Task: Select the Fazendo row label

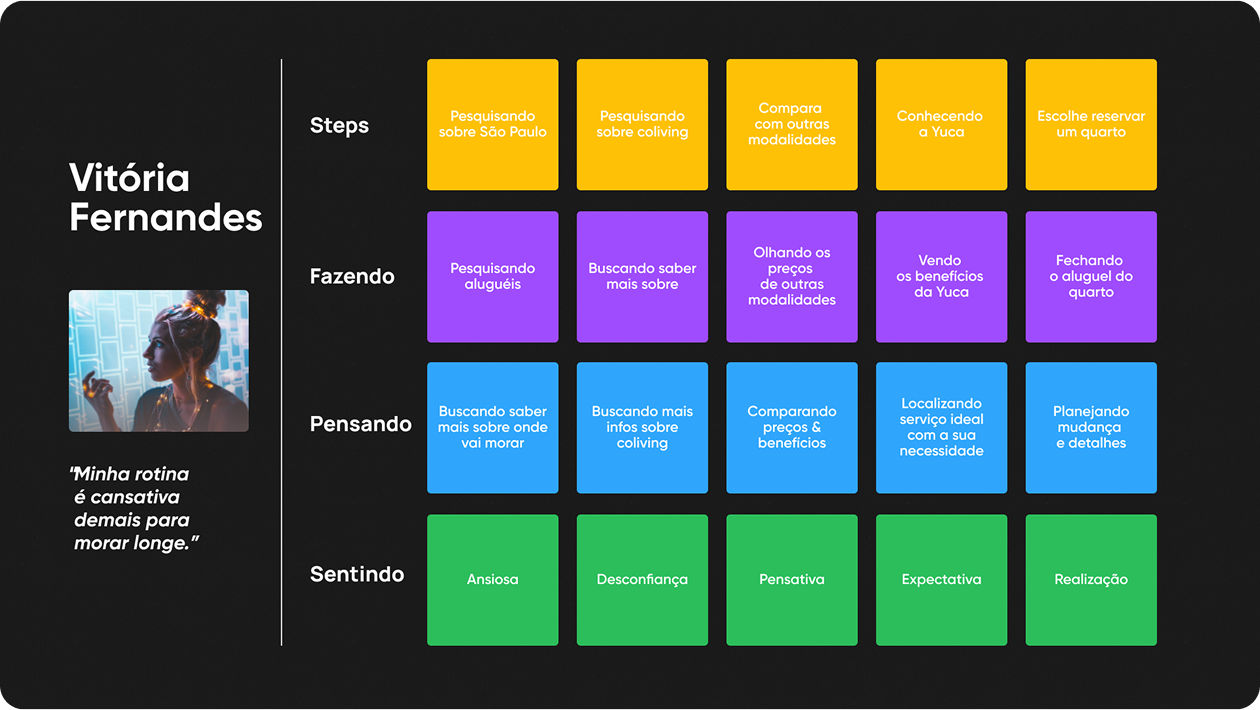Action: pyautogui.click(x=352, y=276)
